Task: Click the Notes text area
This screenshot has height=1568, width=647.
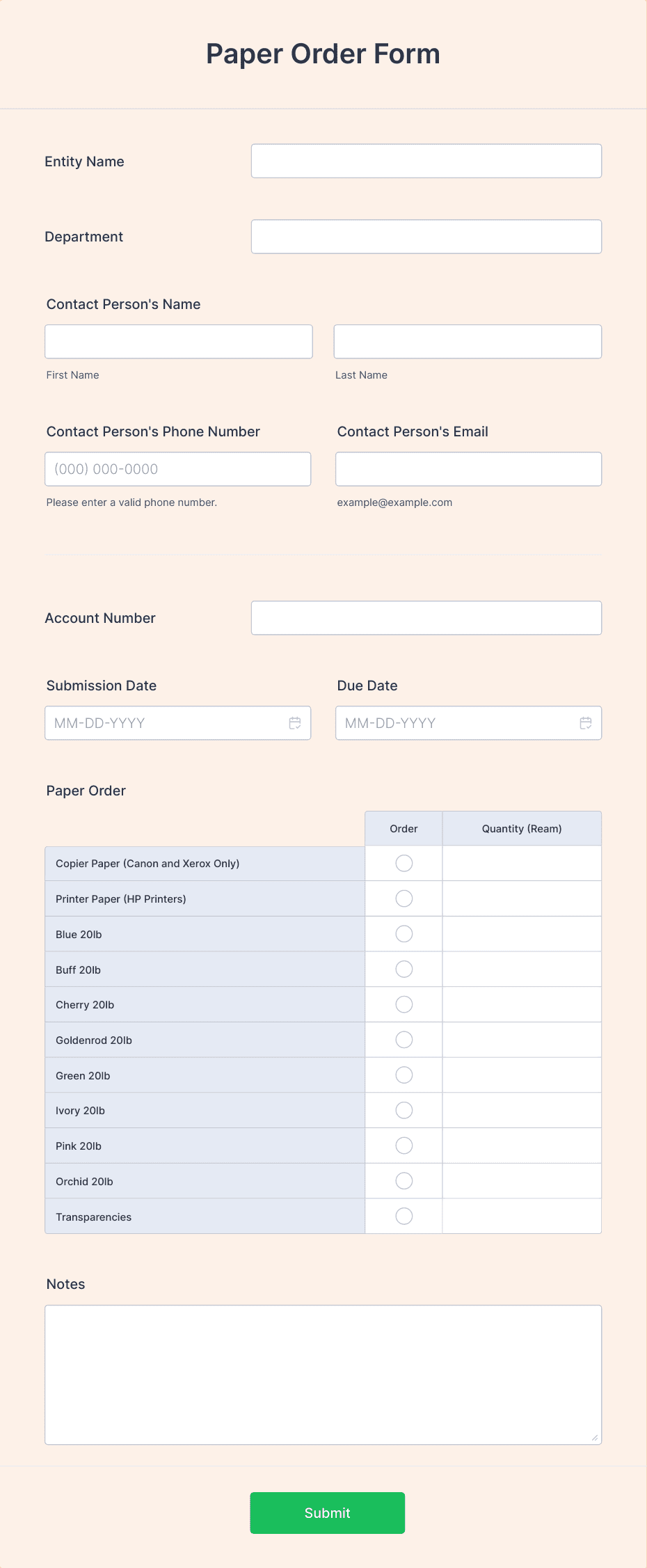Action: pyautogui.click(x=323, y=1375)
